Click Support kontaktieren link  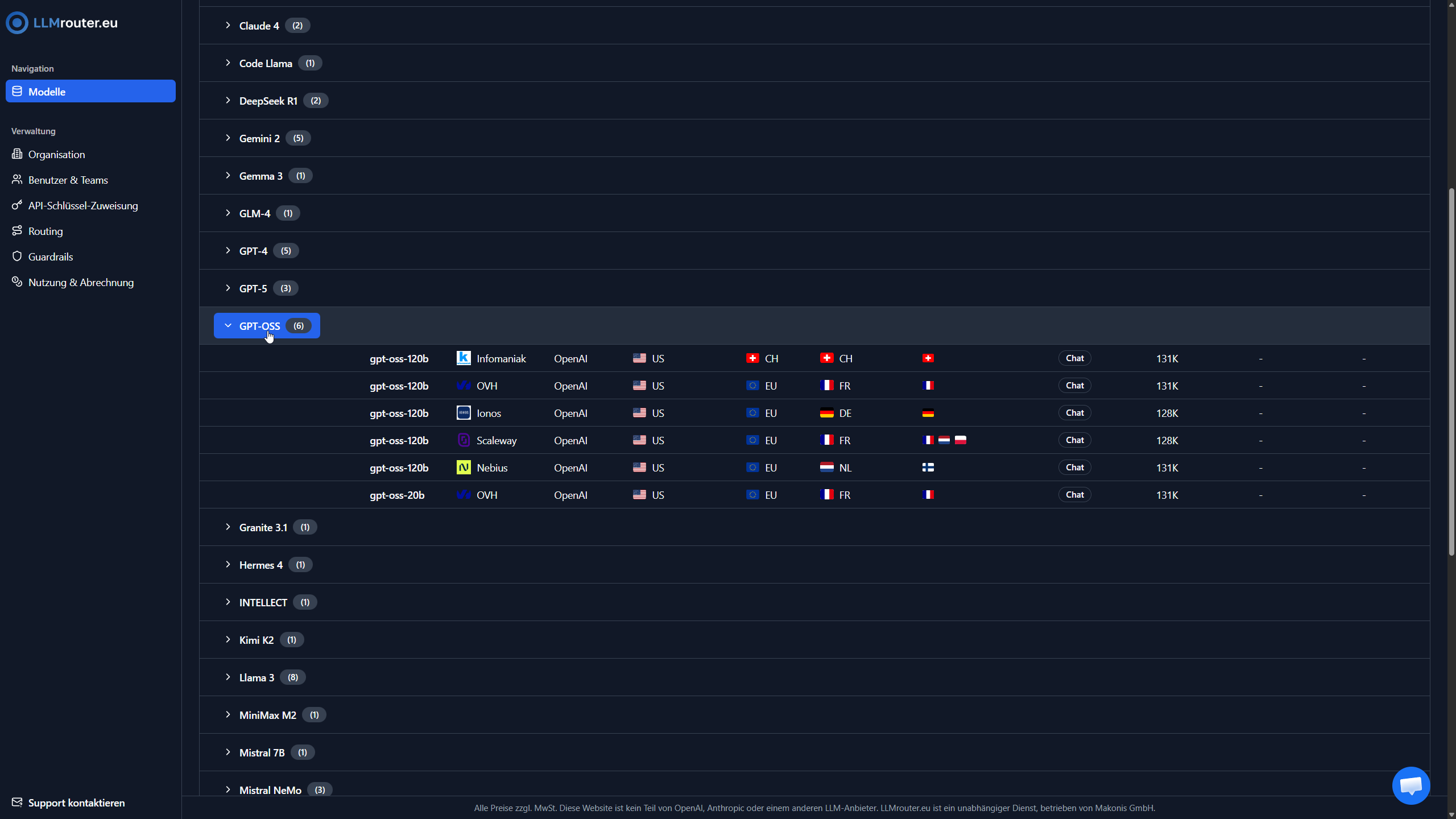coord(76,803)
